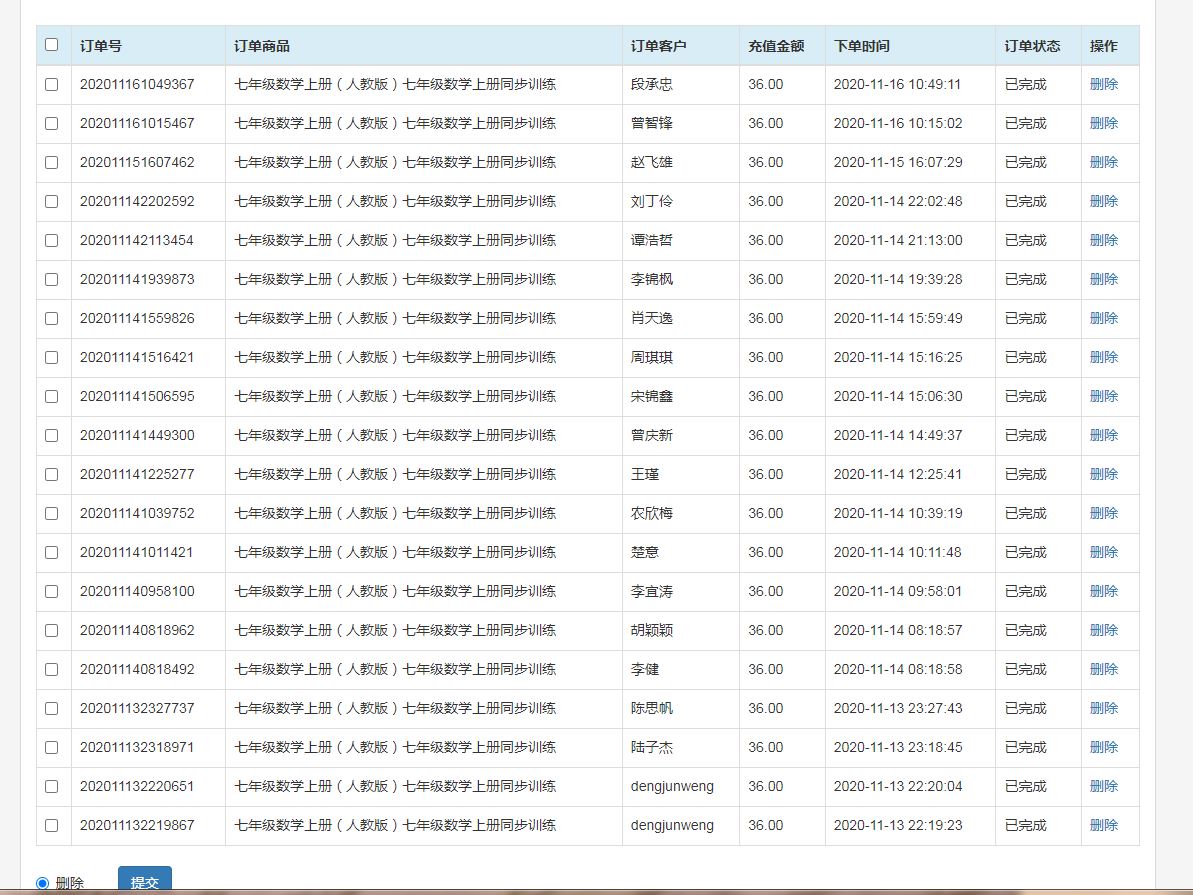Screen dimensions: 1193x895
Task: Click the 订单号 column header
Action: pyautogui.click(x=101, y=46)
